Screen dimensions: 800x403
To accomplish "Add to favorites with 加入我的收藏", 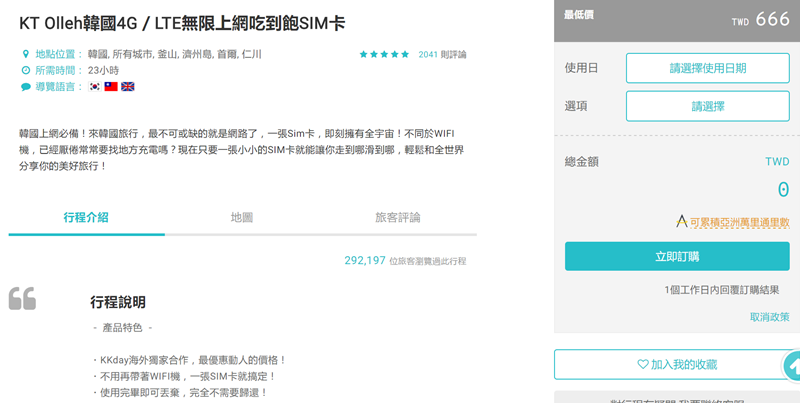I will click(x=677, y=365).
